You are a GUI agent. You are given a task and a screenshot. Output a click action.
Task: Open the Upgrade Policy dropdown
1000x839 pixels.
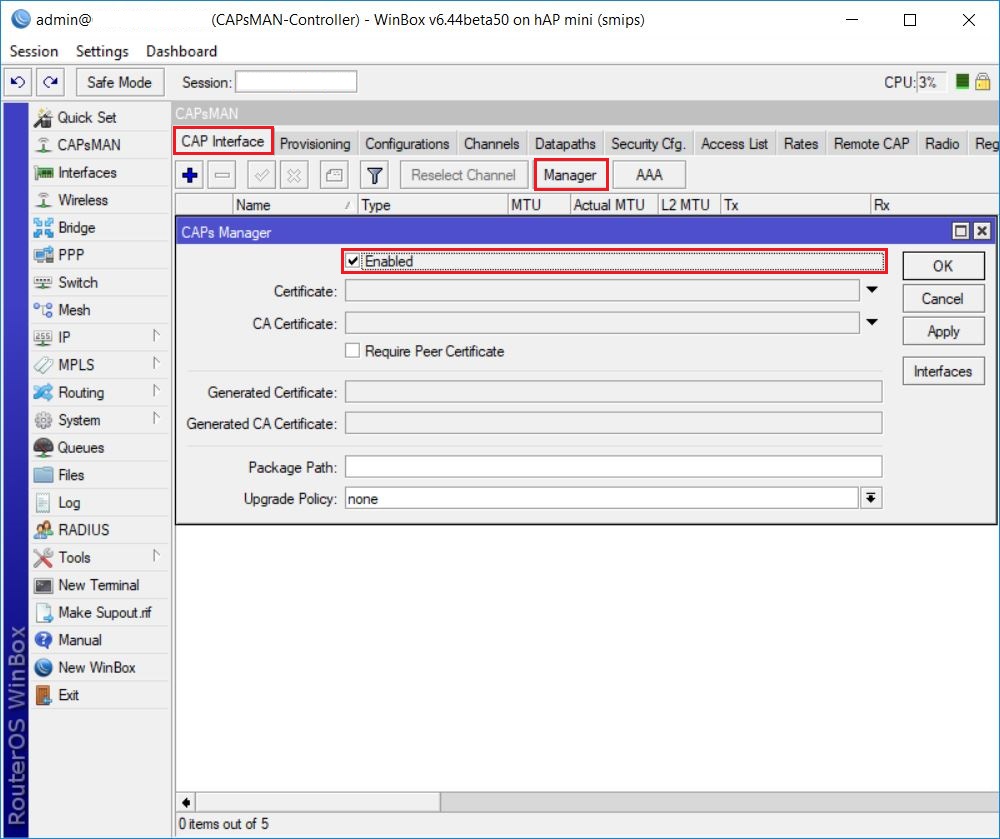point(871,498)
